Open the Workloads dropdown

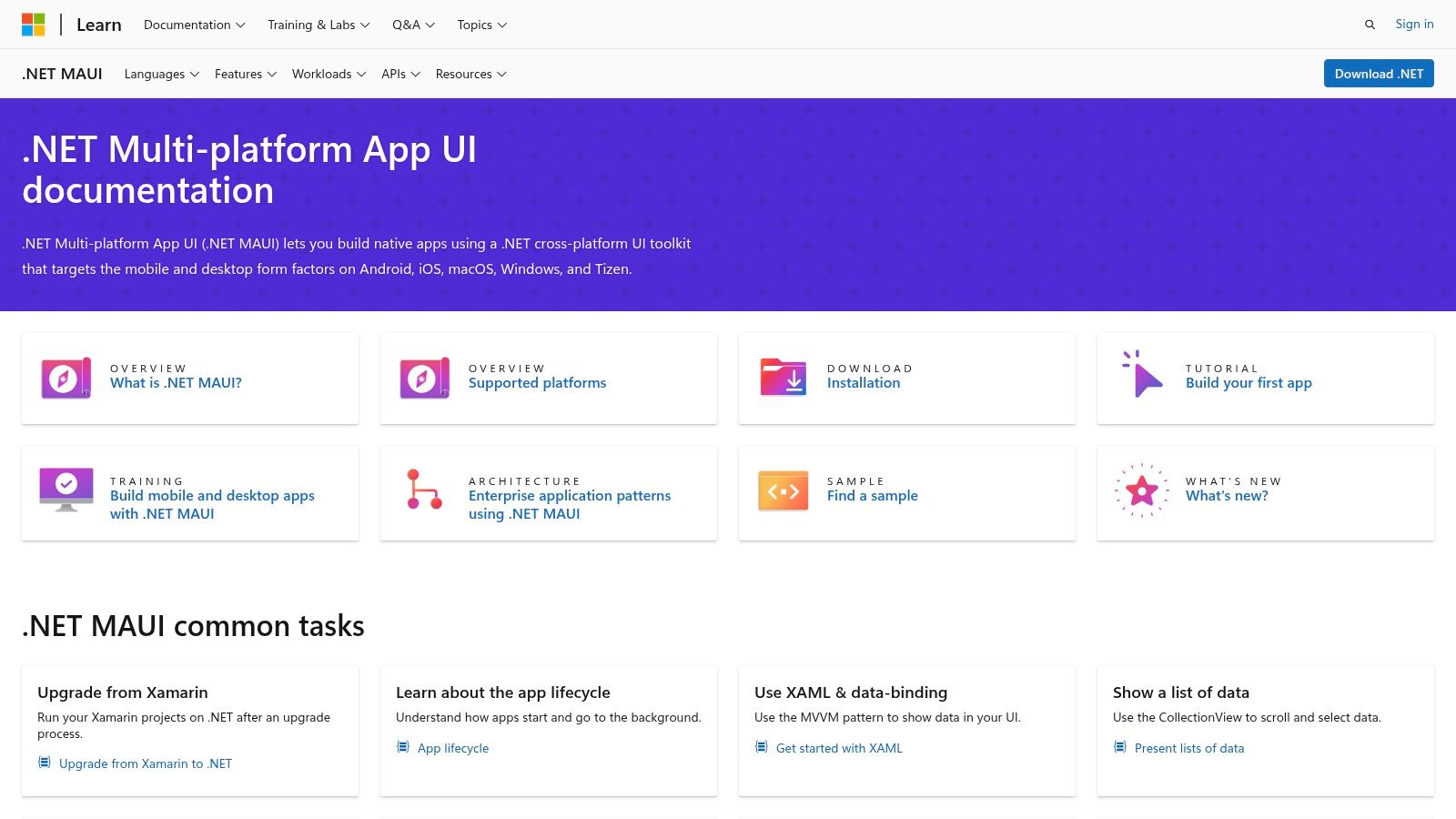click(329, 74)
